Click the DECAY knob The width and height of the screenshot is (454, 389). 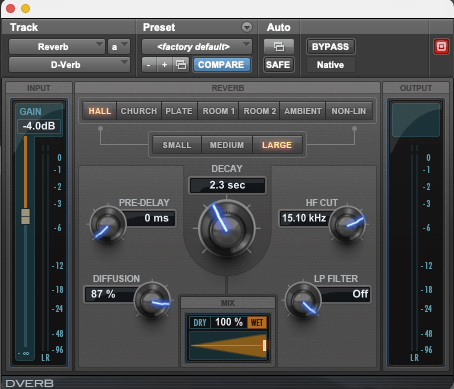(227, 228)
